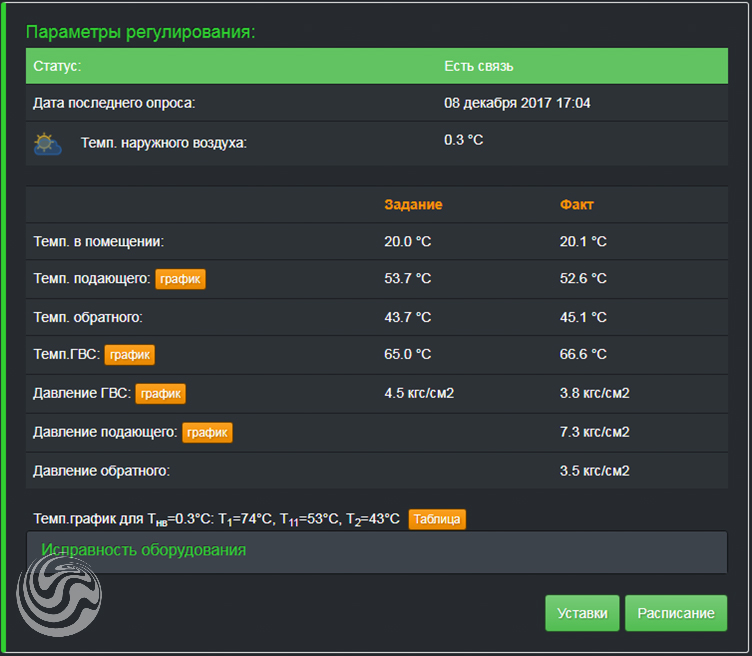Click the 4.5 кгс/см2 setpoint value
752x656 pixels.
click(x=419, y=393)
